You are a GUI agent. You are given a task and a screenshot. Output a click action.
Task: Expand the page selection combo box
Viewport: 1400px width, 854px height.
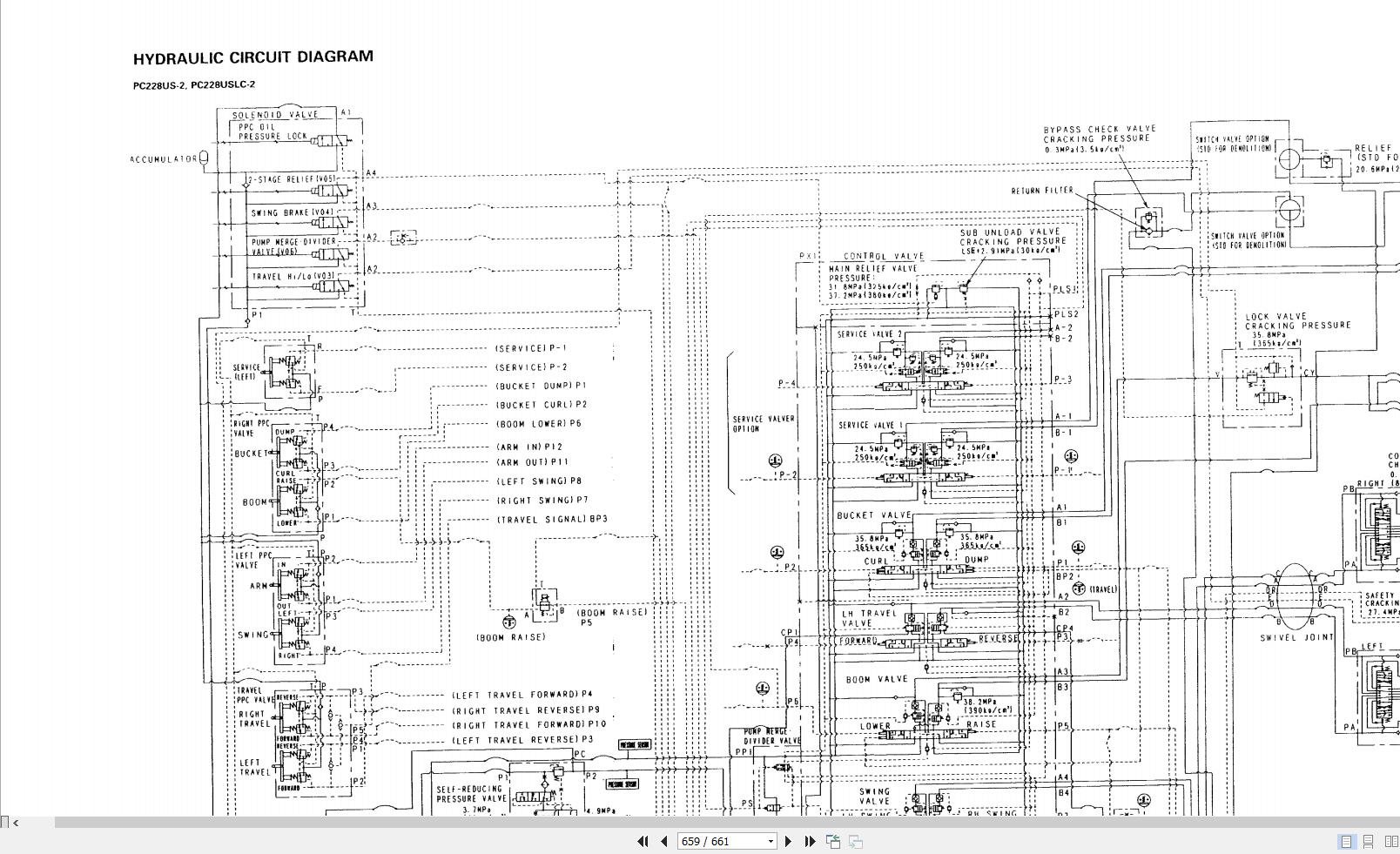pos(770,841)
